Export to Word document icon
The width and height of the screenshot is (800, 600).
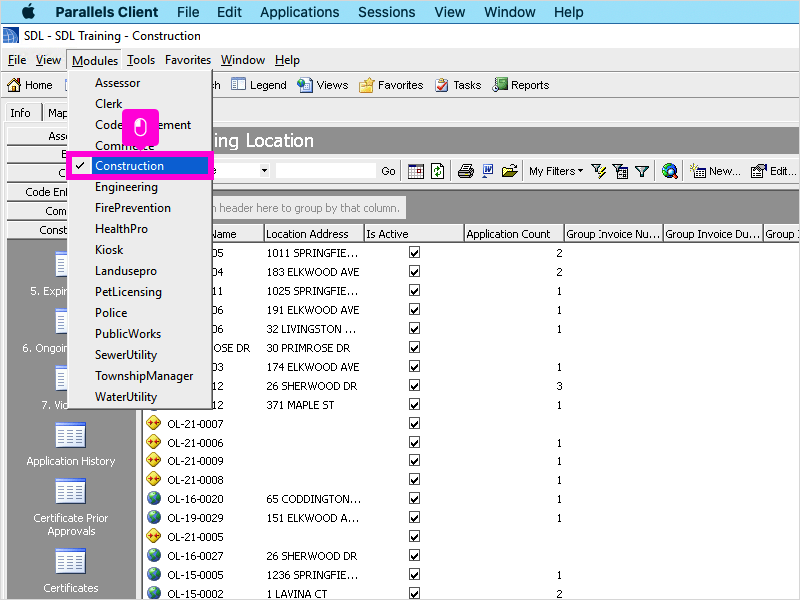(x=488, y=171)
